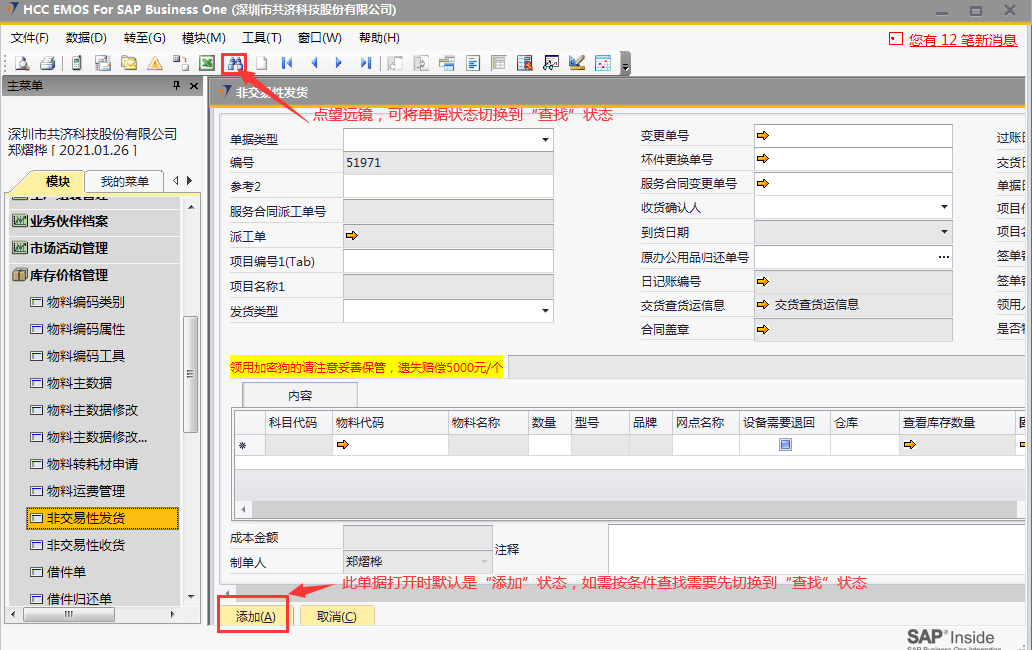Image resolution: width=1032 pixels, height=650 pixels.
Task: Go to the first record arrow
Action: (287, 63)
